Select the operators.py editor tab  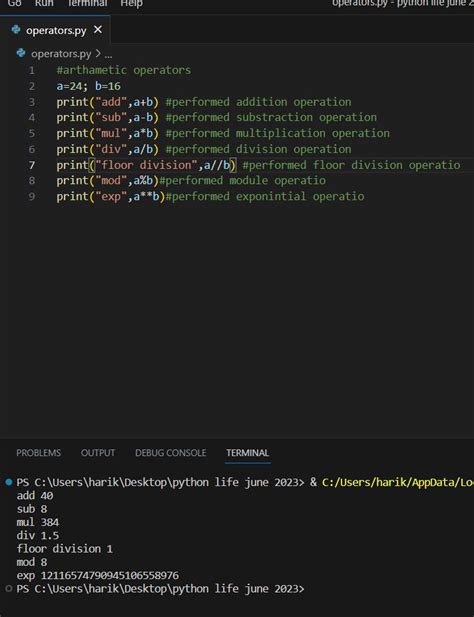coord(55,30)
